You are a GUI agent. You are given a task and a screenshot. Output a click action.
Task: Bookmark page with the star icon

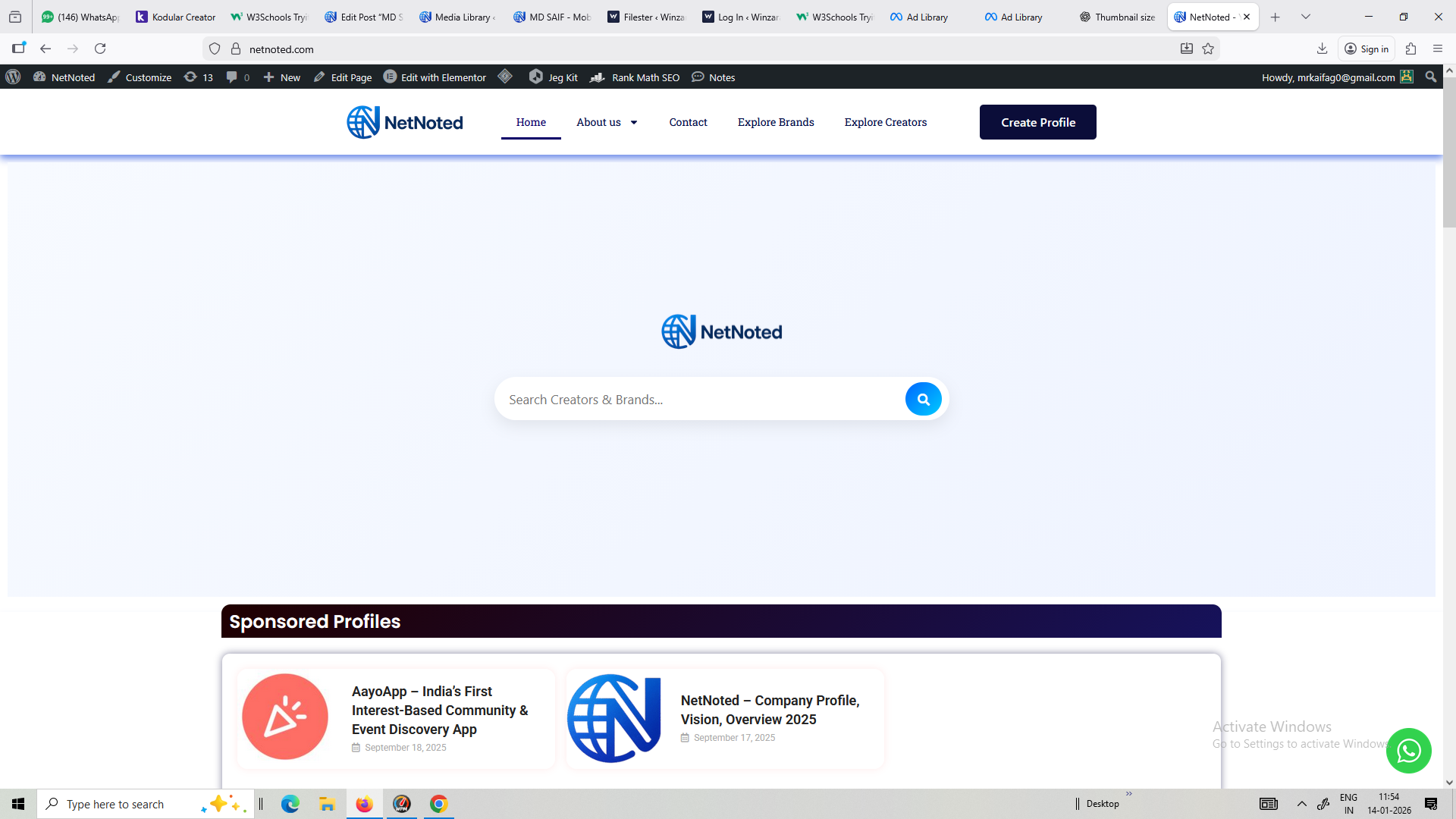[x=1208, y=49]
